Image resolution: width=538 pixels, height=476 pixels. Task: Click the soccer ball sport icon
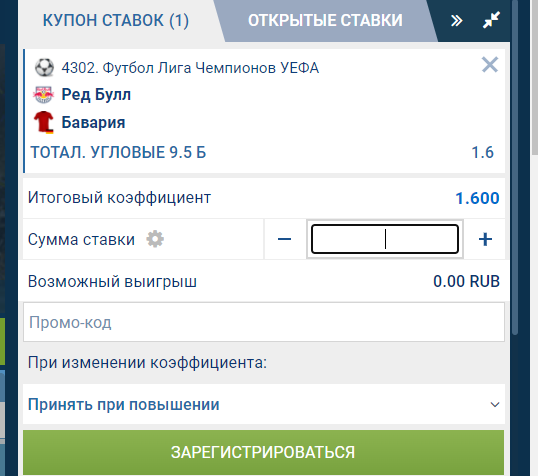(44, 67)
